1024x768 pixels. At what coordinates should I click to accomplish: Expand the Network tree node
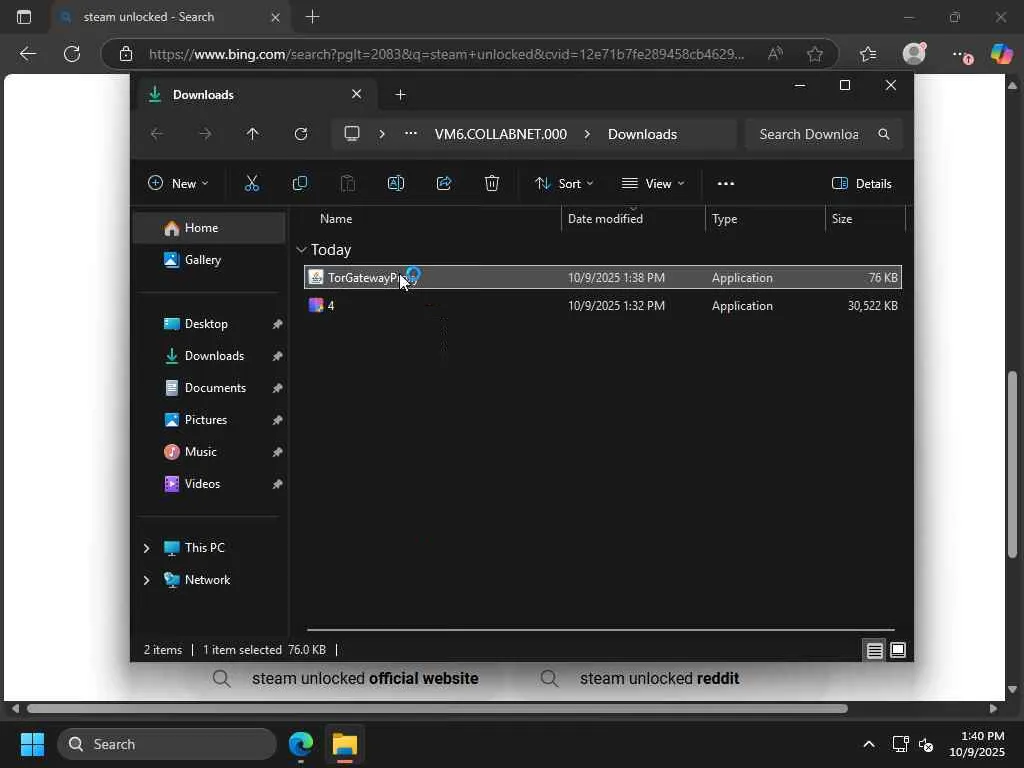[x=146, y=580]
